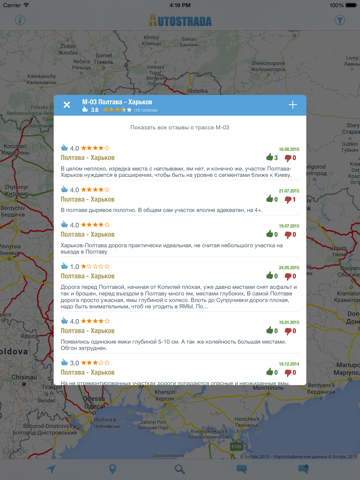
Task: Tap the review text starting "Появились одиночные ямки"
Action: (x=173, y=345)
